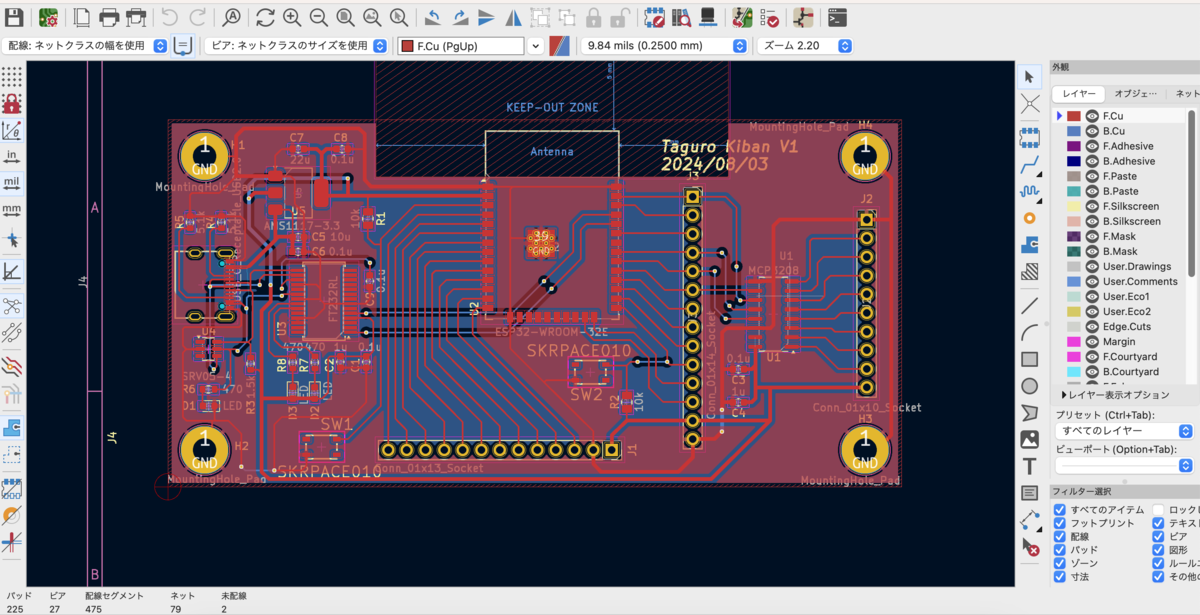1200x615 pixels.
Task: Click the Refresh view icon
Action: point(265,17)
